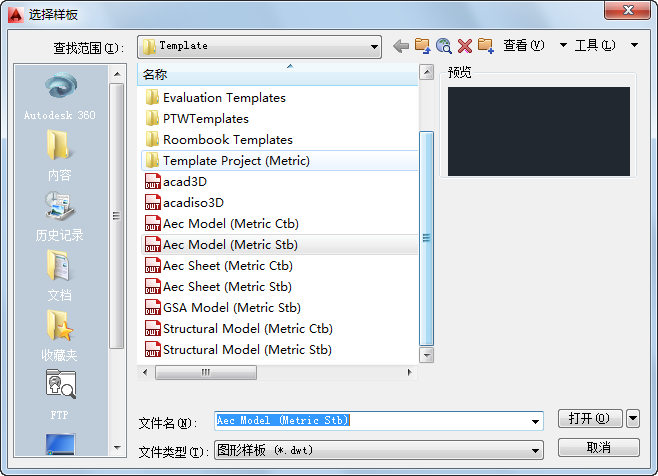The width and height of the screenshot is (658, 476).
Task: Click the 取消 cancel button
Action: (x=598, y=447)
